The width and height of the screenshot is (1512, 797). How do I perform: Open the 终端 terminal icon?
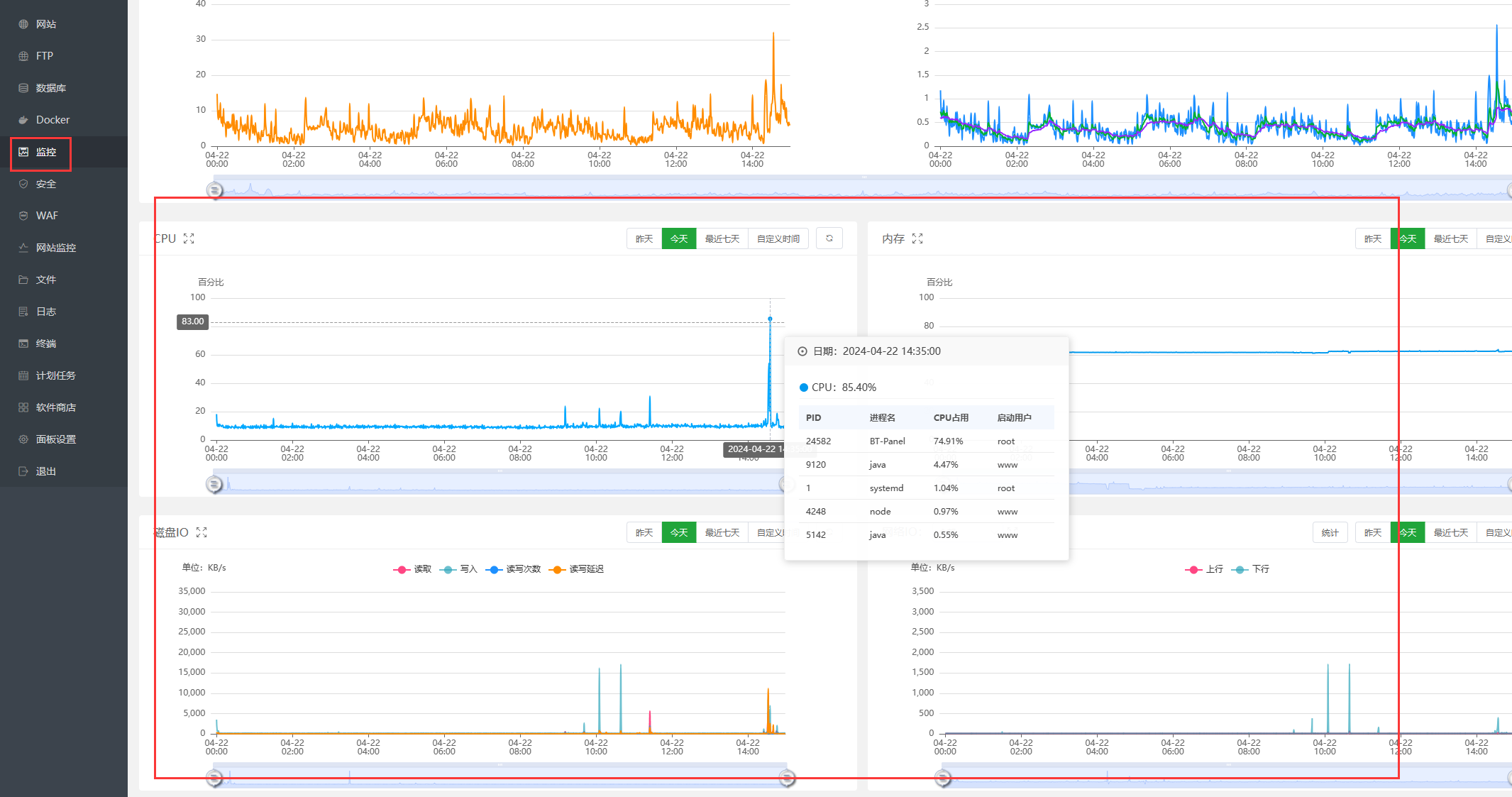coord(23,343)
